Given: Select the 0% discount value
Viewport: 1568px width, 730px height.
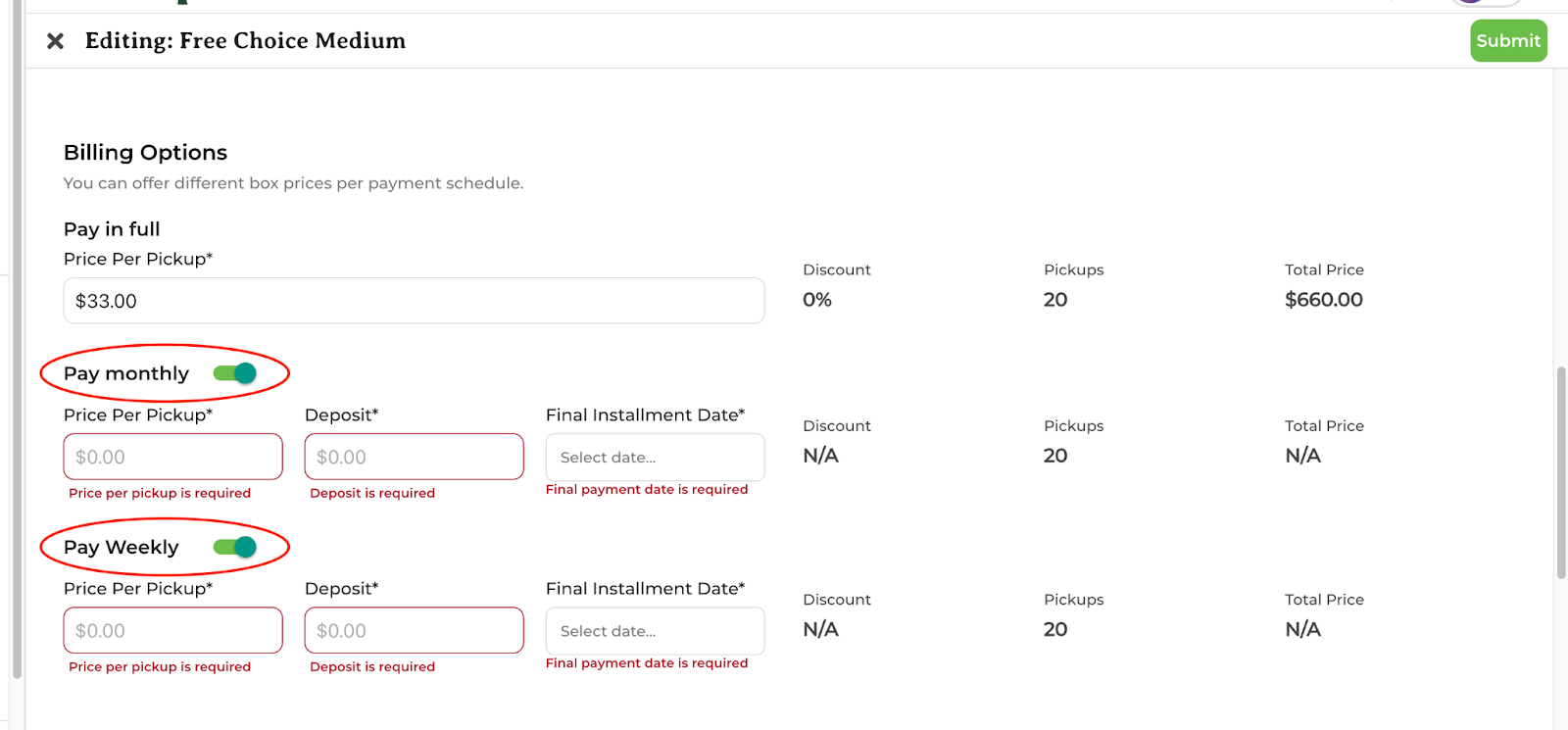Looking at the screenshot, I should pos(817,300).
